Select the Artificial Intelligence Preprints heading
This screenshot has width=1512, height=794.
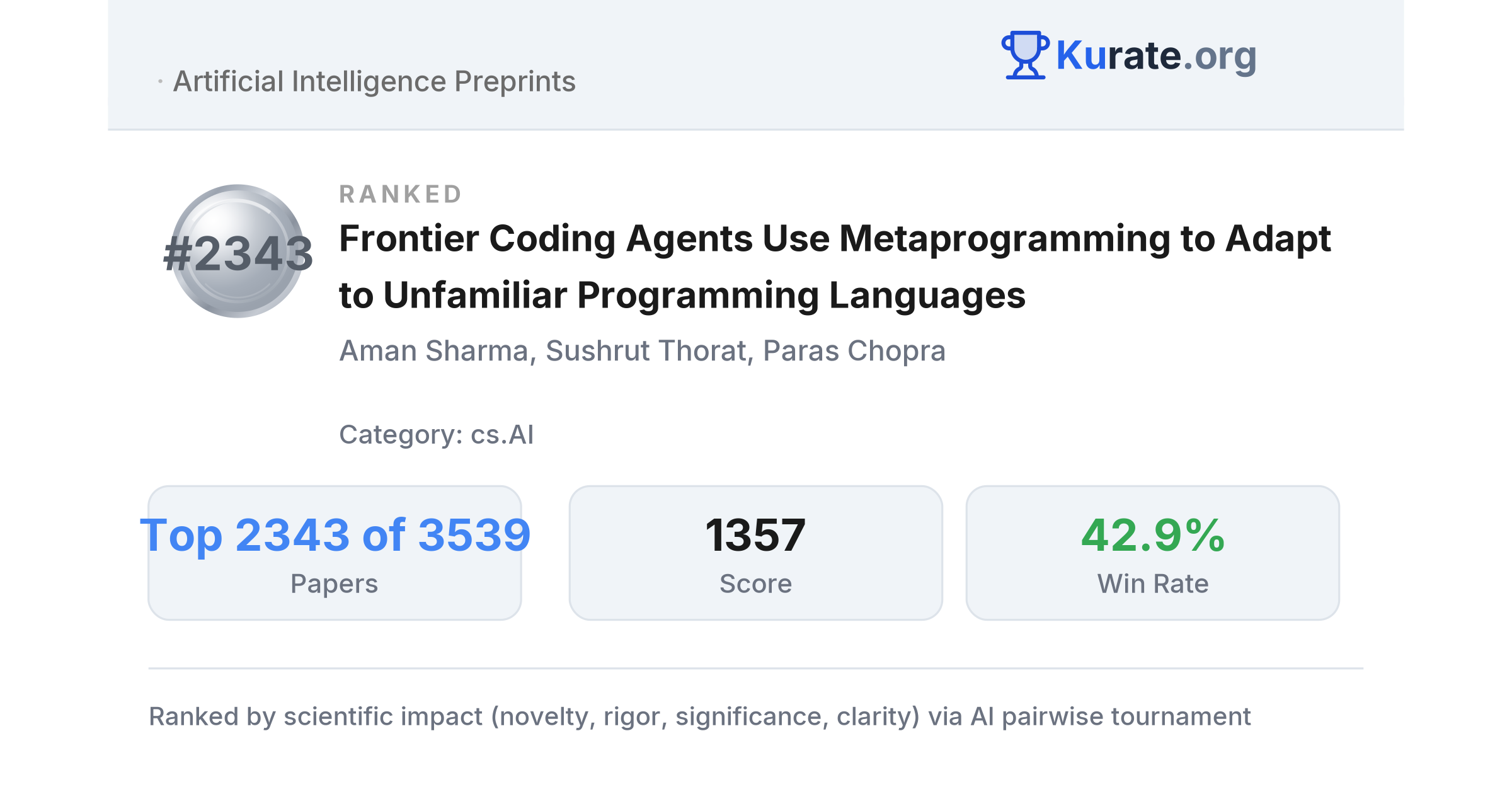(374, 81)
